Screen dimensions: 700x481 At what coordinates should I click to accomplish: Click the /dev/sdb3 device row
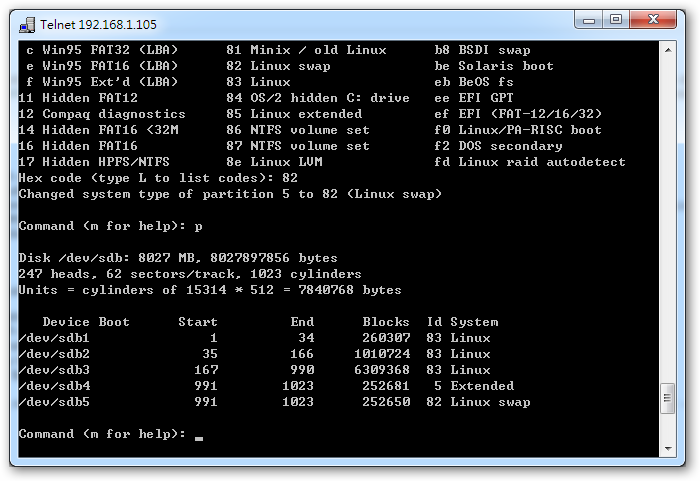tap(254, 370)
